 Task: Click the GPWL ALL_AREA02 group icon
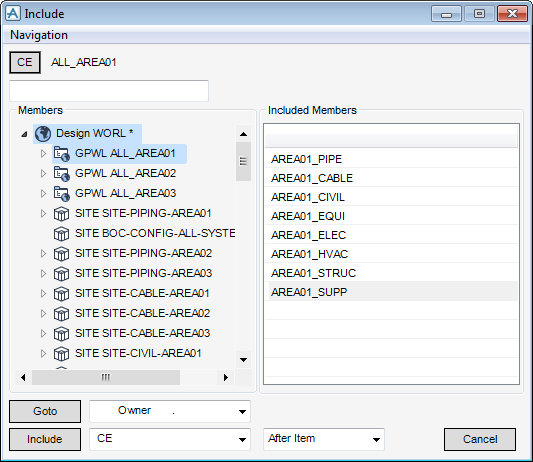tap(62, 174)
